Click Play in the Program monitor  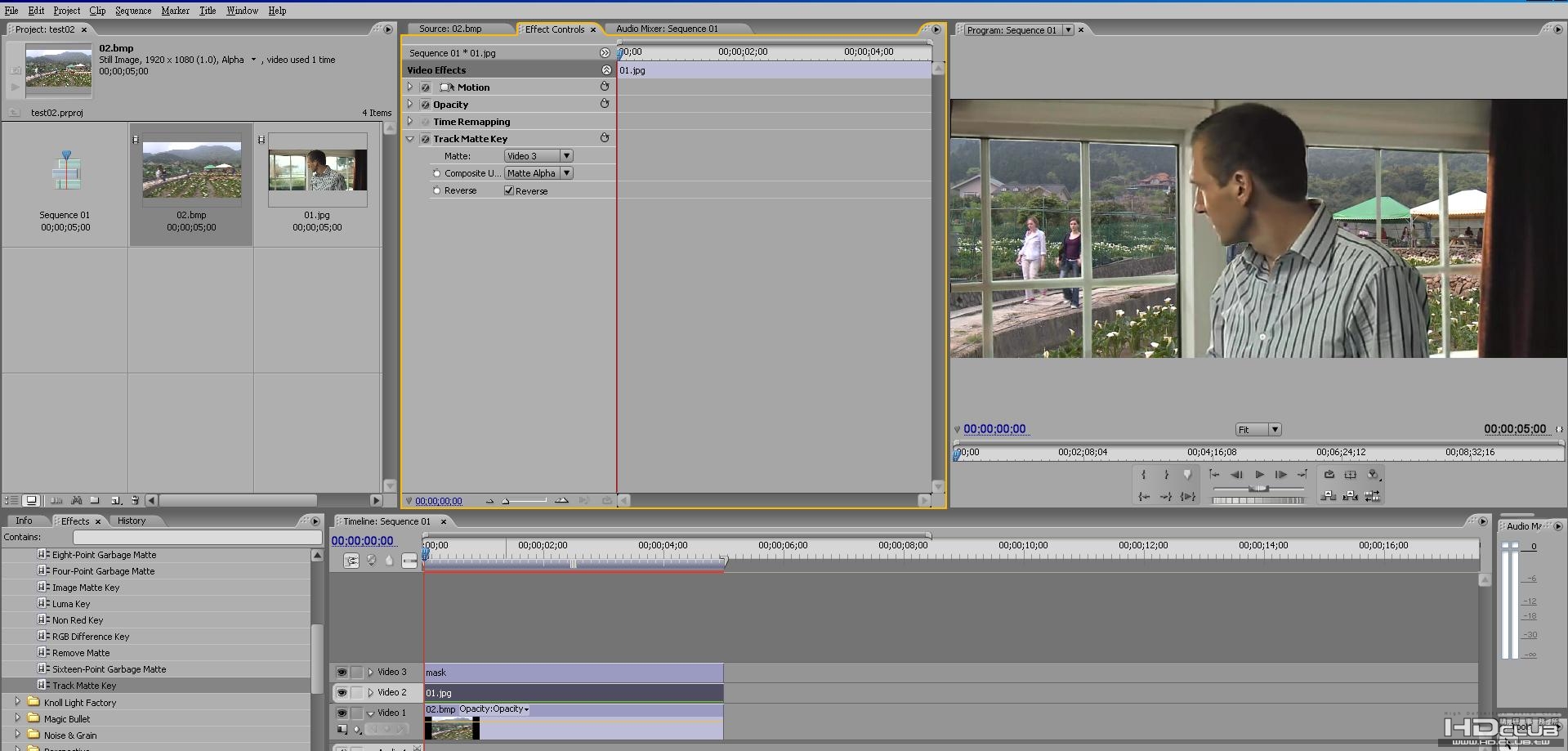pyautogui.click(x=1259, y=475)
